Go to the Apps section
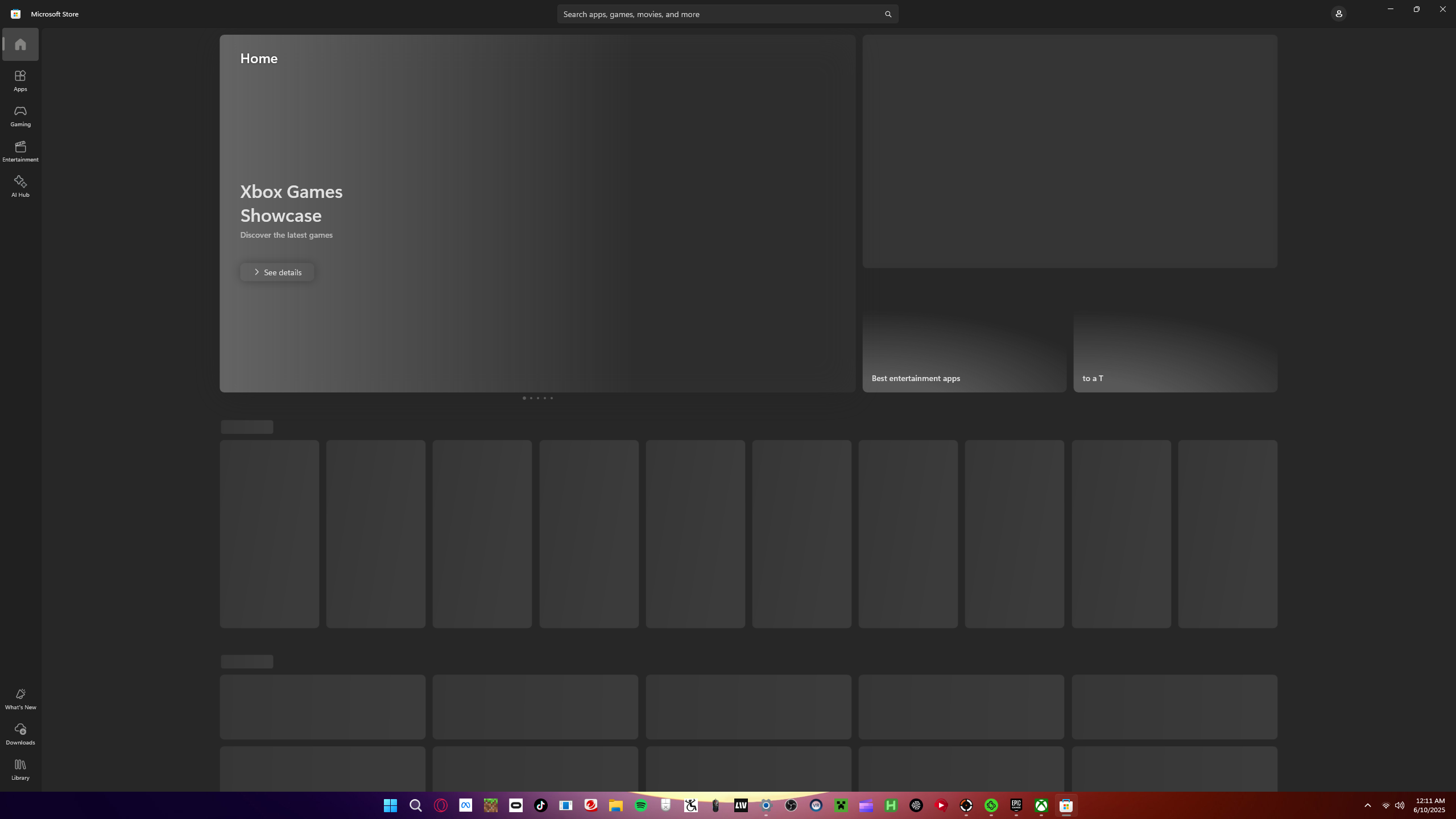Screen dimensions: 1456x819 point(20,81)
